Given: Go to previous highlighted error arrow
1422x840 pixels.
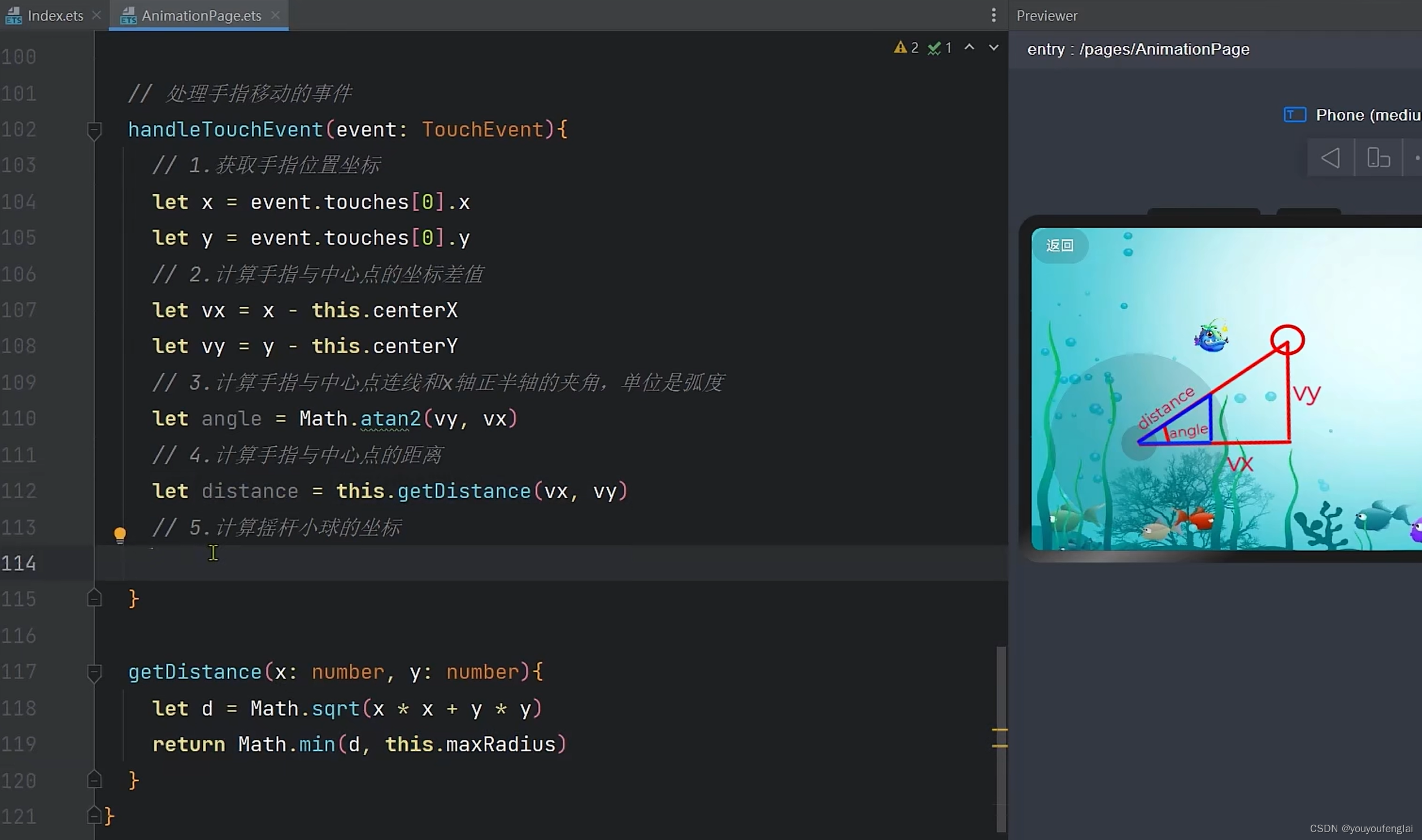Looking at the screenshot, I should tap(969, 47).
